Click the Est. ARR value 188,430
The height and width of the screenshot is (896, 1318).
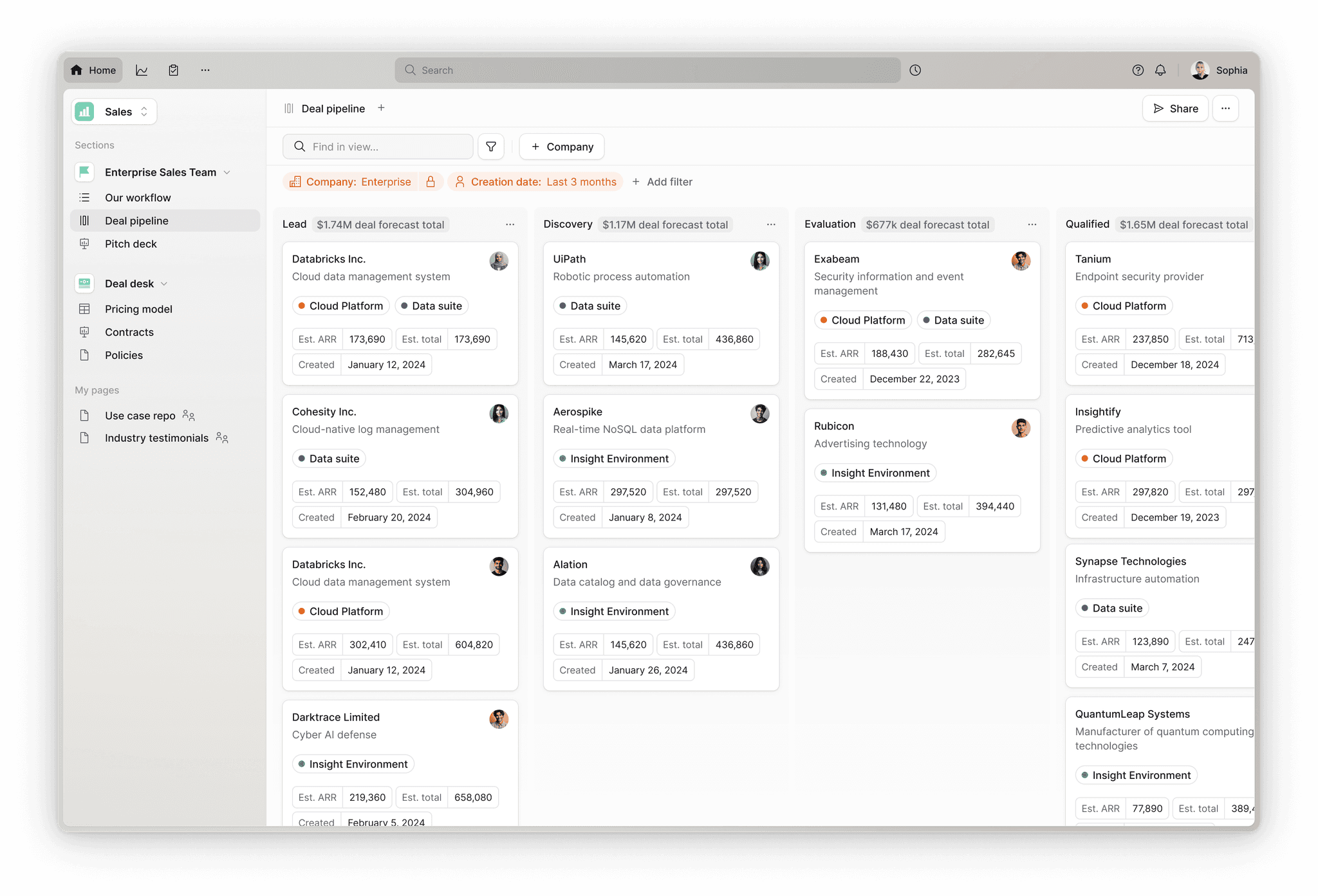[890, 354]
